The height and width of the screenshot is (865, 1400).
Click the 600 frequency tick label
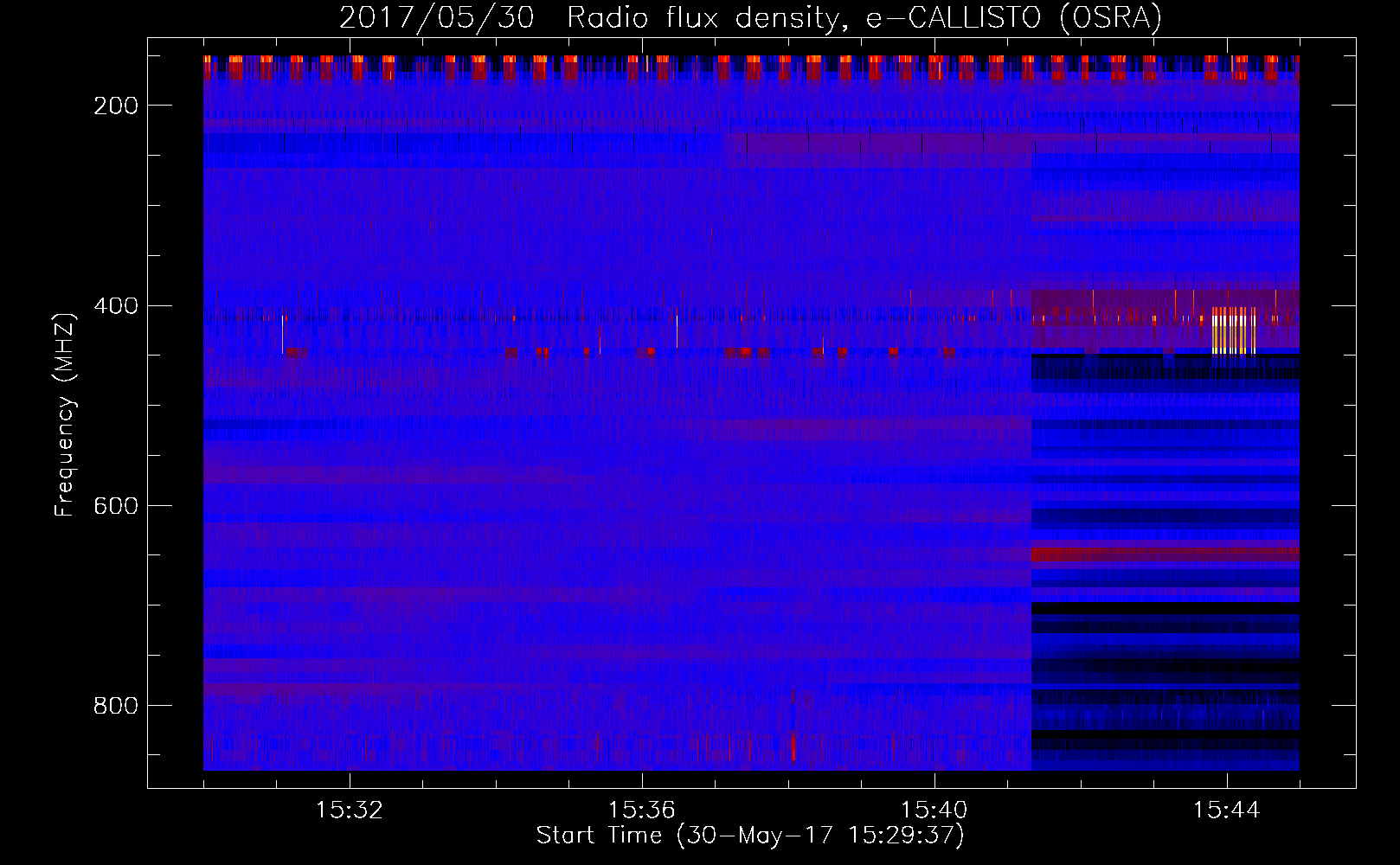coord(116,505)
